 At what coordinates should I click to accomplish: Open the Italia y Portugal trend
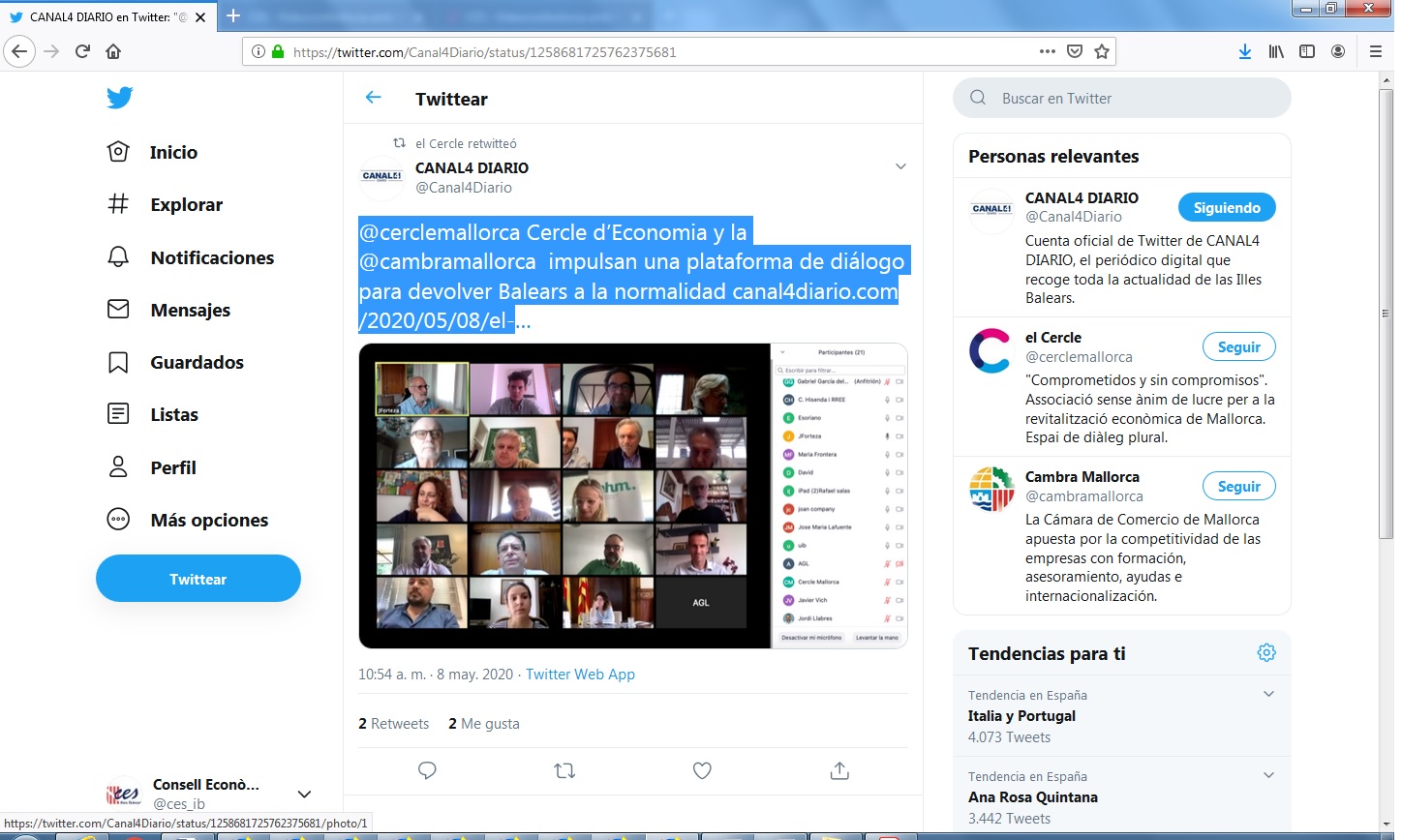1021,716
